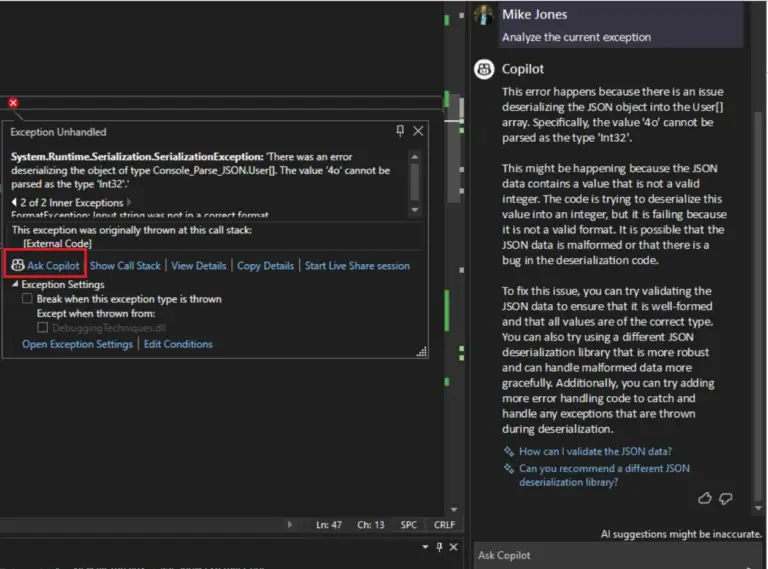
Task: Close the bottom tool panel
Action: (x=454, y=546)
